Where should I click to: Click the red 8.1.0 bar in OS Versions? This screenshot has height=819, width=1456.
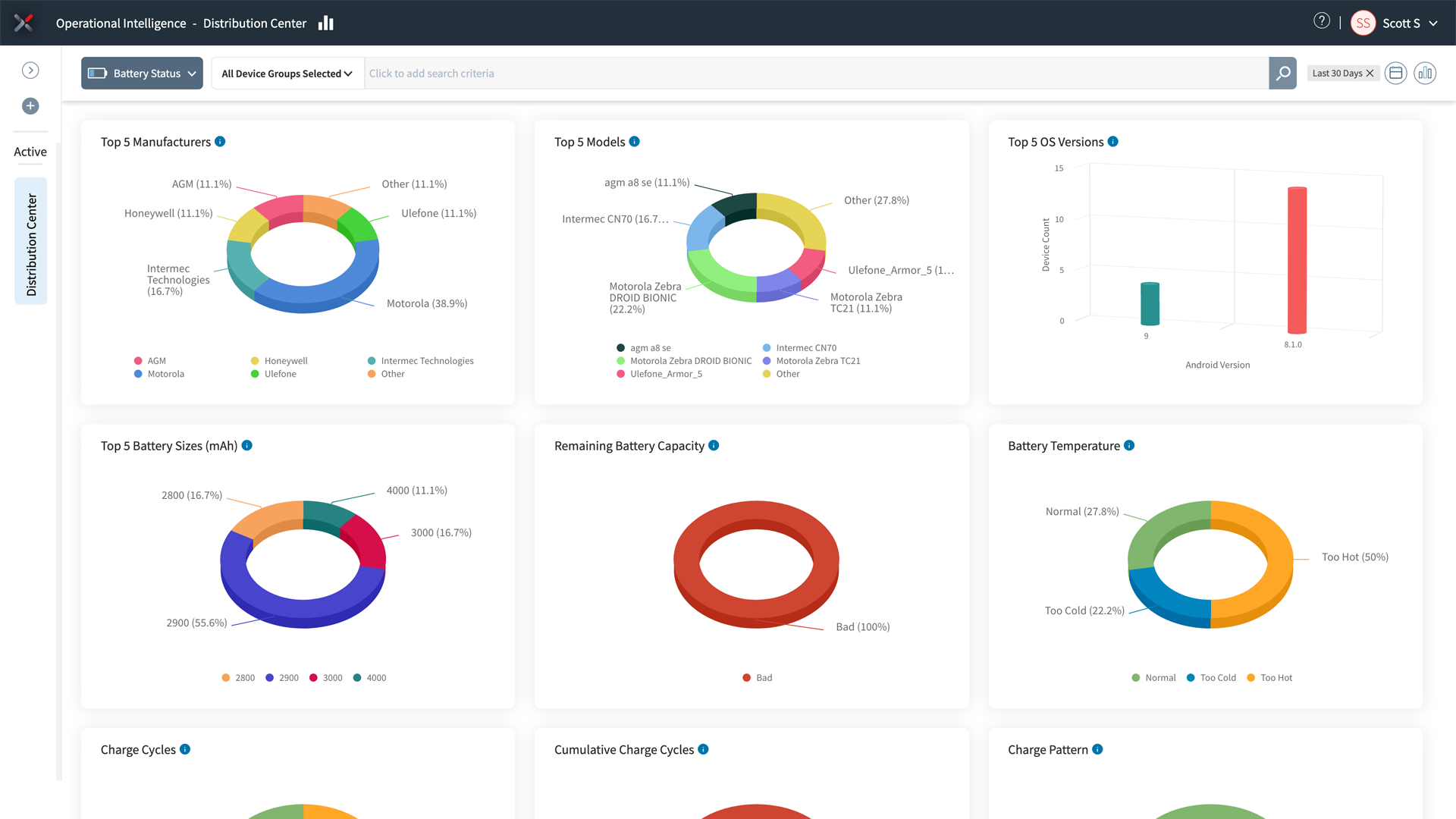point(1297,260)
